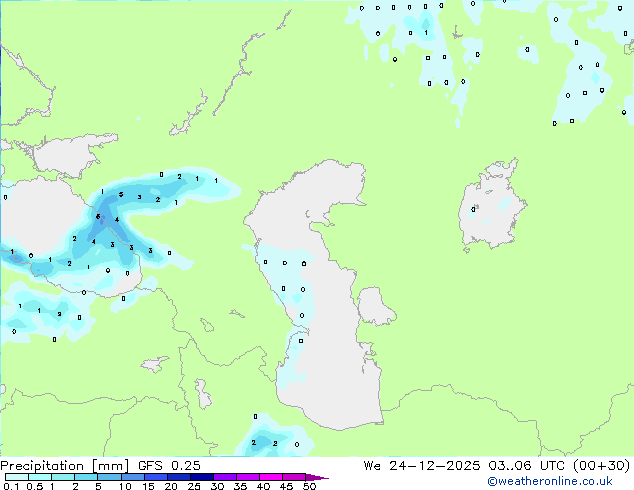Open the weatheronline.co.uk copyright link

(x=550, y=481)
